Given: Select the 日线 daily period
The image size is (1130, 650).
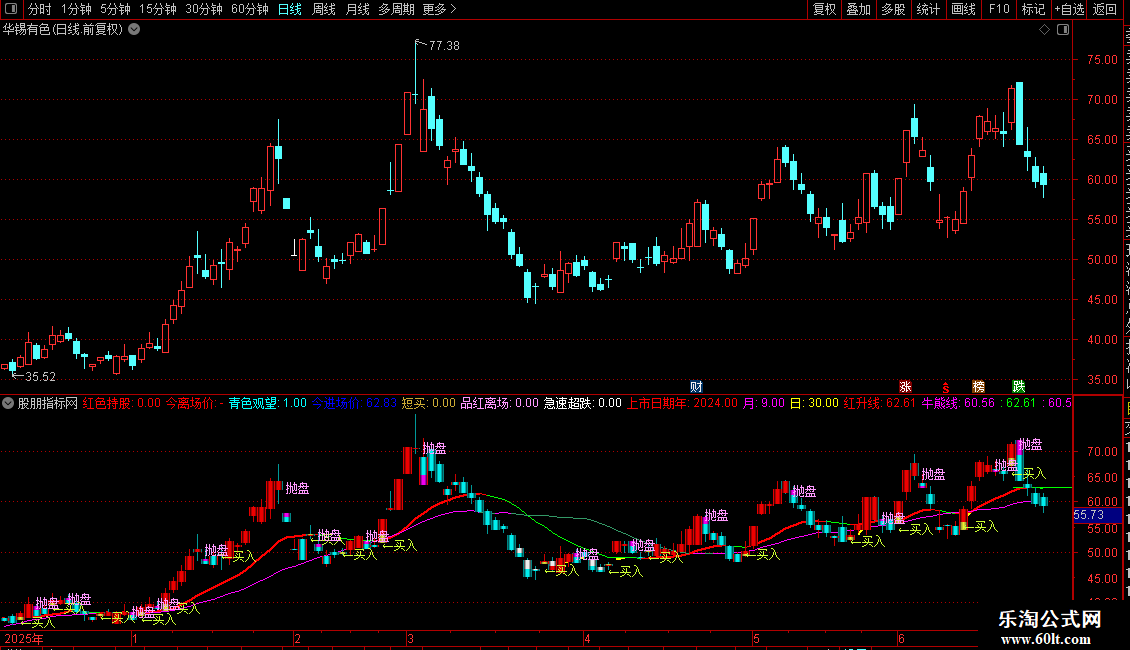Looking at the screenshot, I should tap(290, 9).
